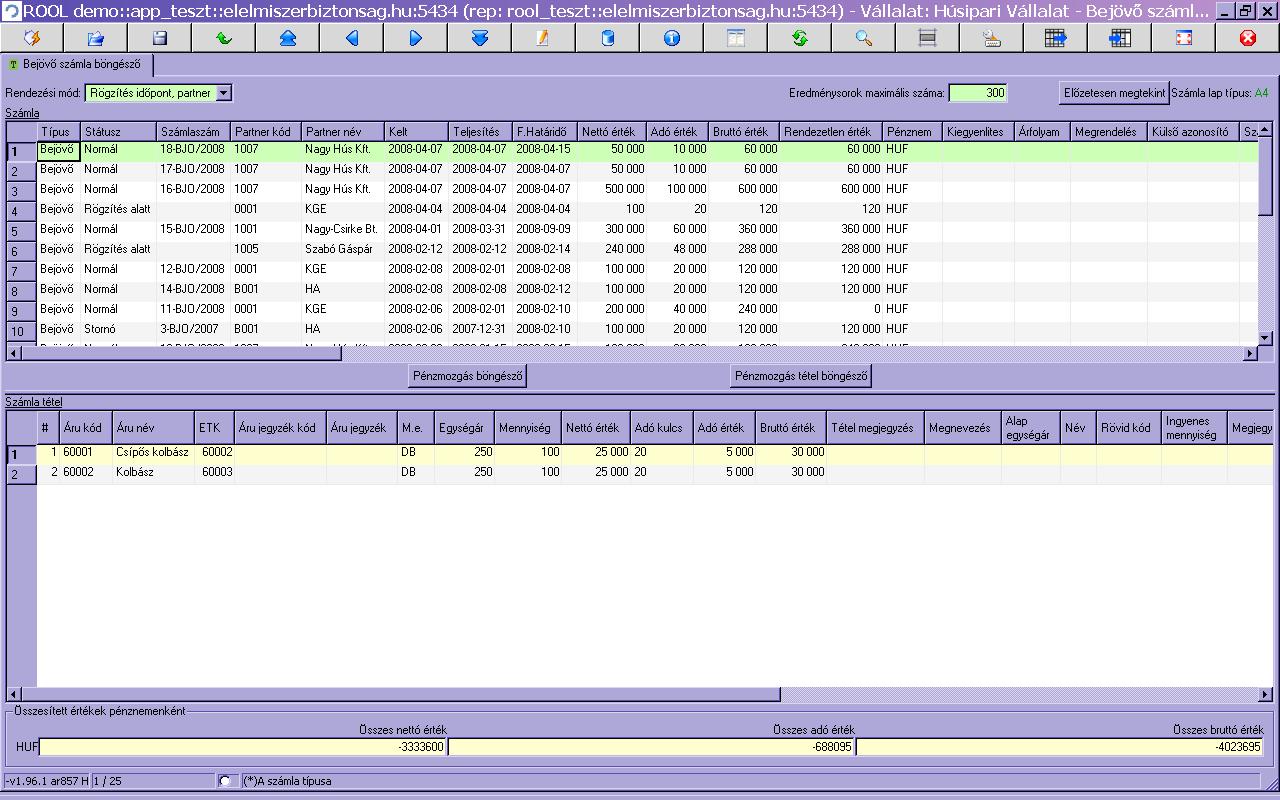
Task: Click the blue database cylinder icon
Action: tap(608, 38)
